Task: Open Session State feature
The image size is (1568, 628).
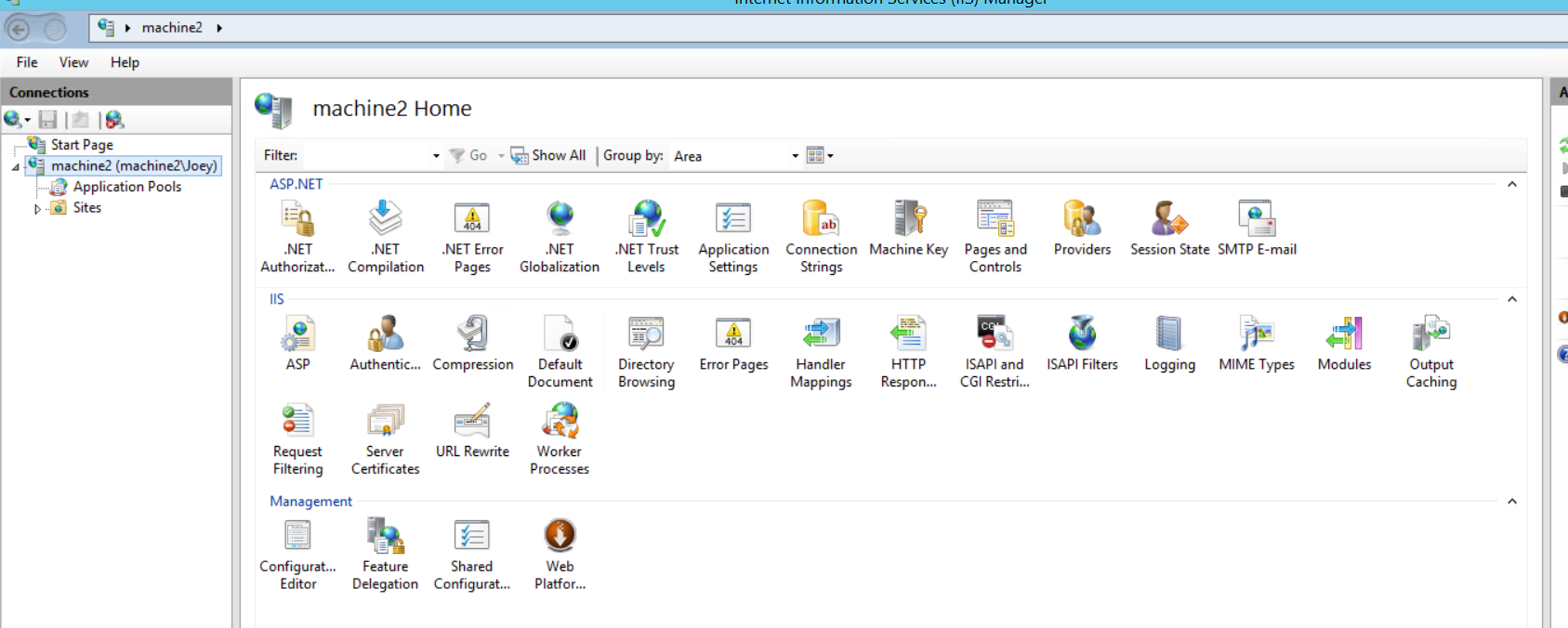Action: (x=1169, y=229)
